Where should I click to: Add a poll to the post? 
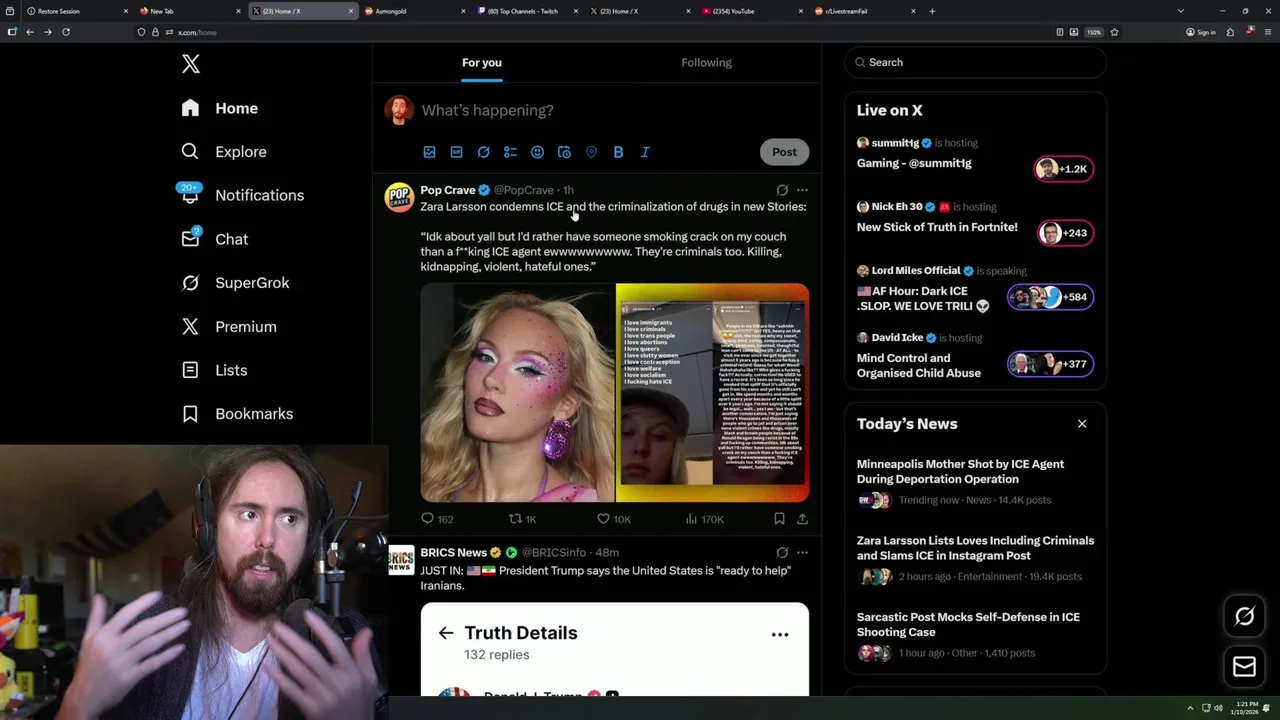(510, 152)
